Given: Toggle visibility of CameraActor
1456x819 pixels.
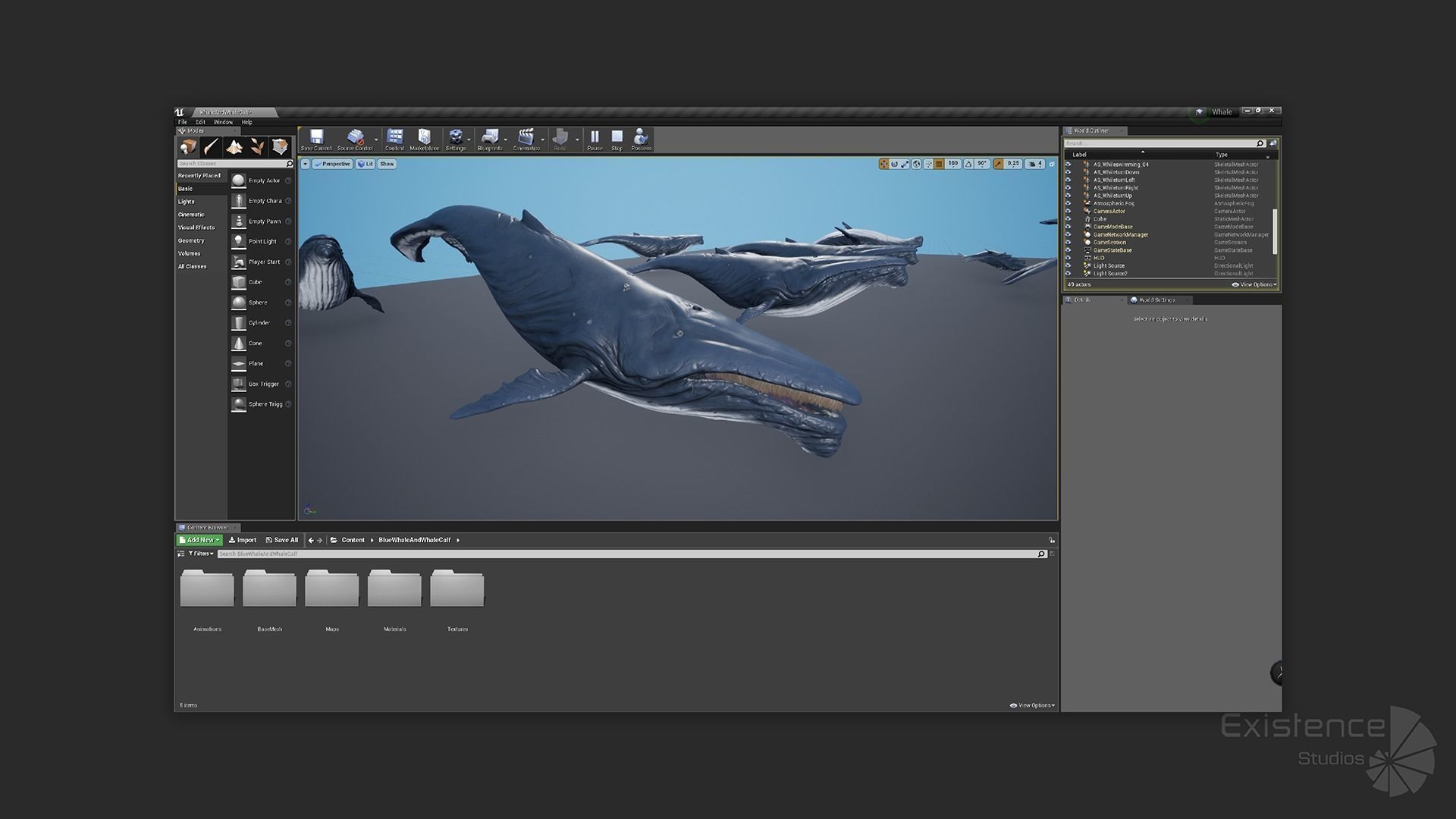Looking at the screenshot, I should [1068, 211].
